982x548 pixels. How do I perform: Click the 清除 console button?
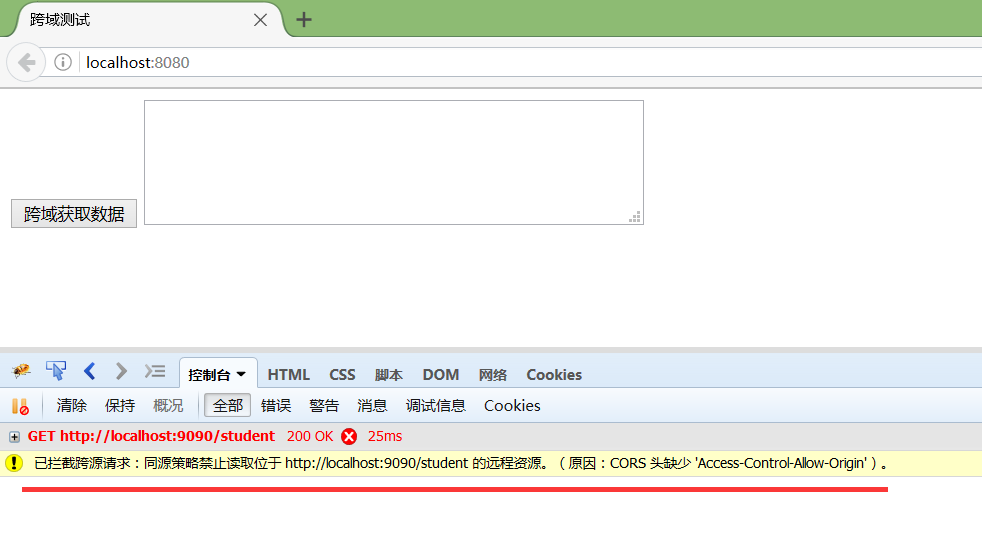click(71, 405)
